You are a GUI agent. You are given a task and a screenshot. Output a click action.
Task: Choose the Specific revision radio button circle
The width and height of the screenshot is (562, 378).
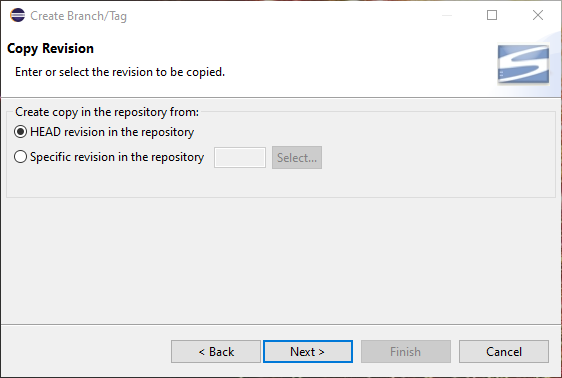point(20,157)
